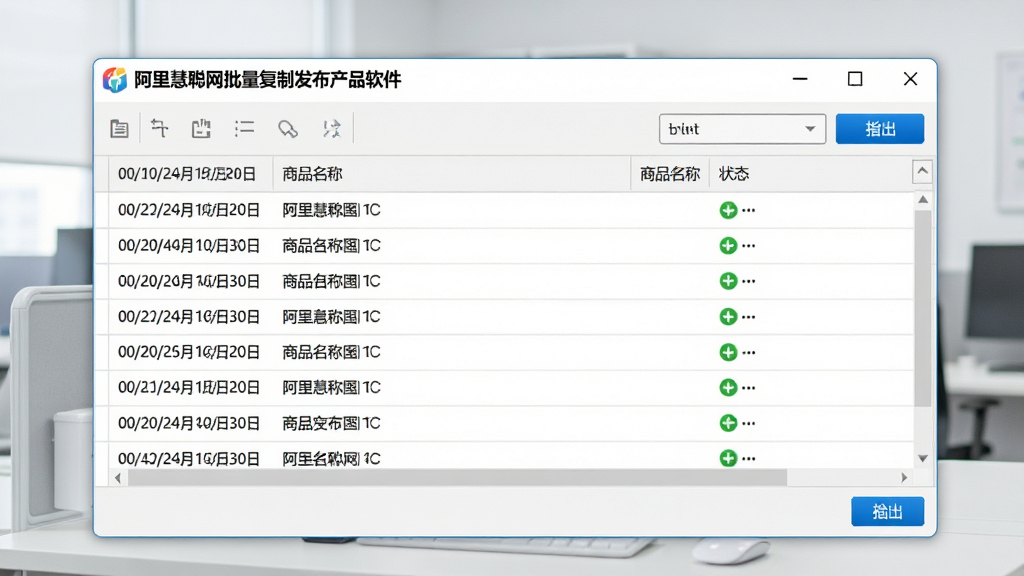Maximize the application window
1024x576 pixels.
[x=855, y=79]
